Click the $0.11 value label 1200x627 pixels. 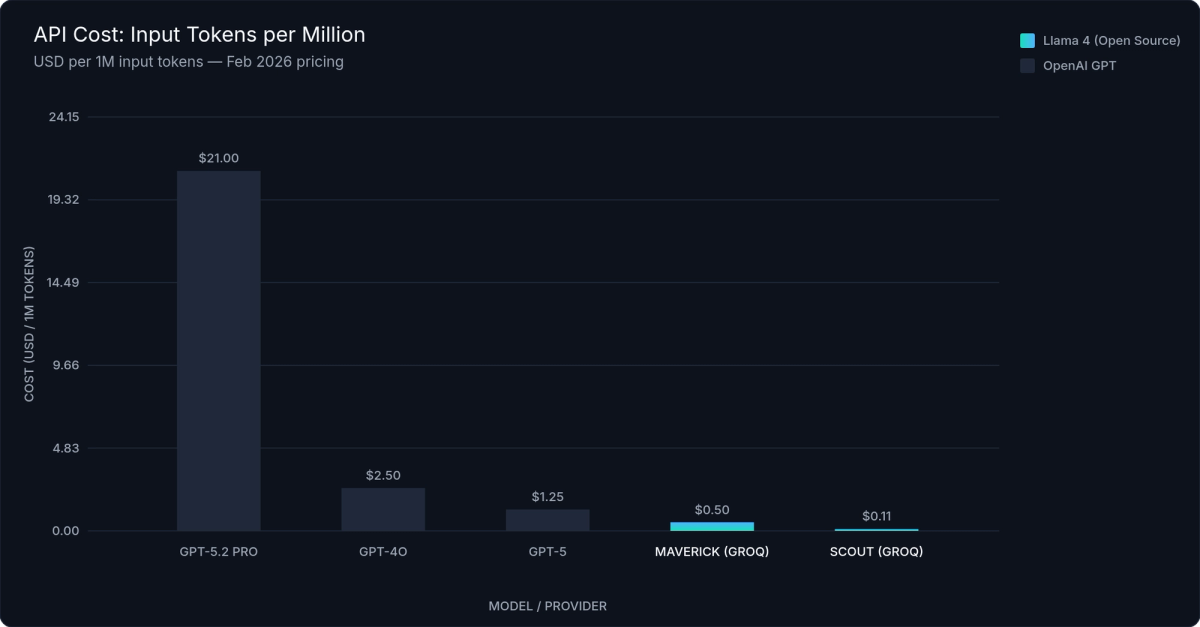(x=877, y=515)
